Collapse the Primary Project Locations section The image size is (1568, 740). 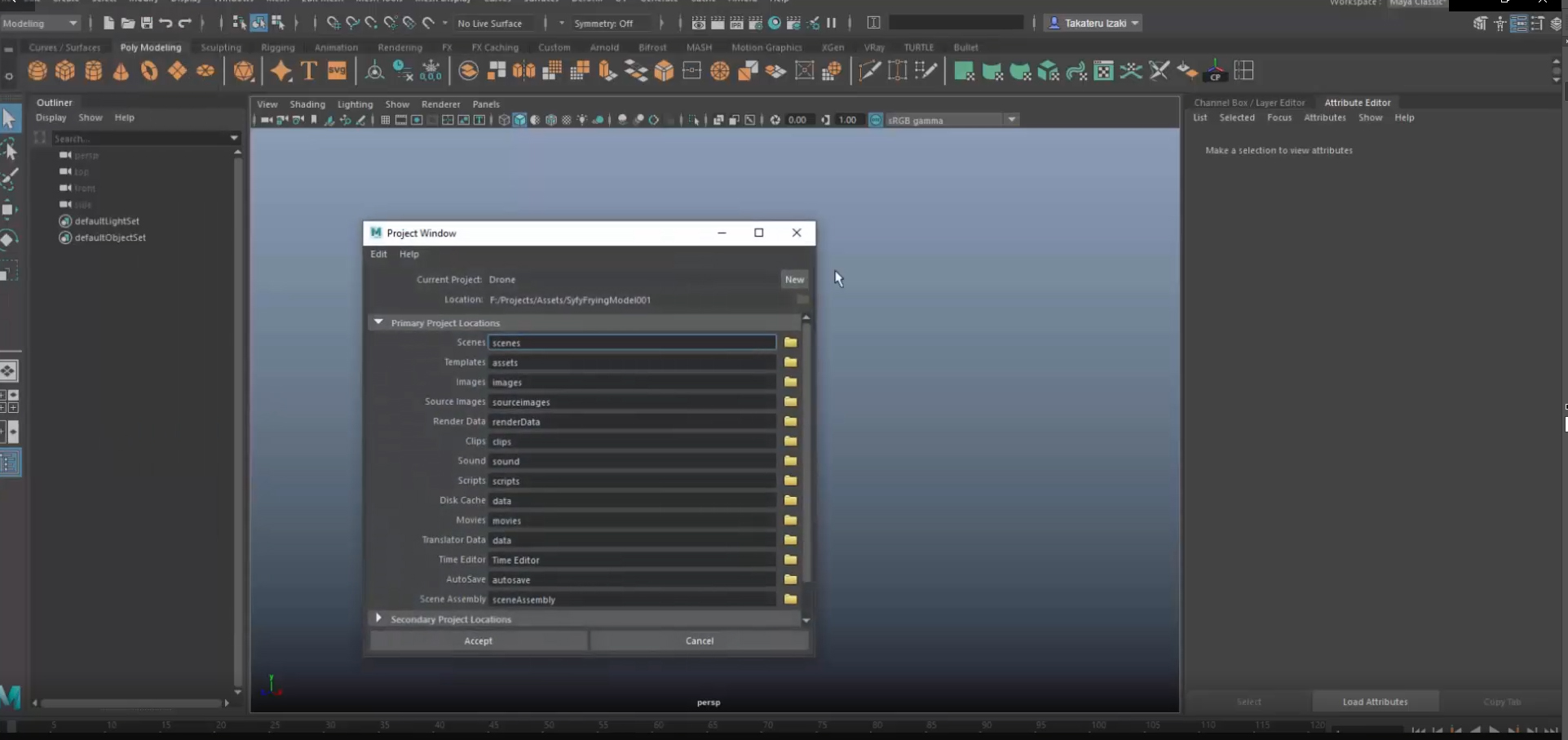tap(379, 321)
